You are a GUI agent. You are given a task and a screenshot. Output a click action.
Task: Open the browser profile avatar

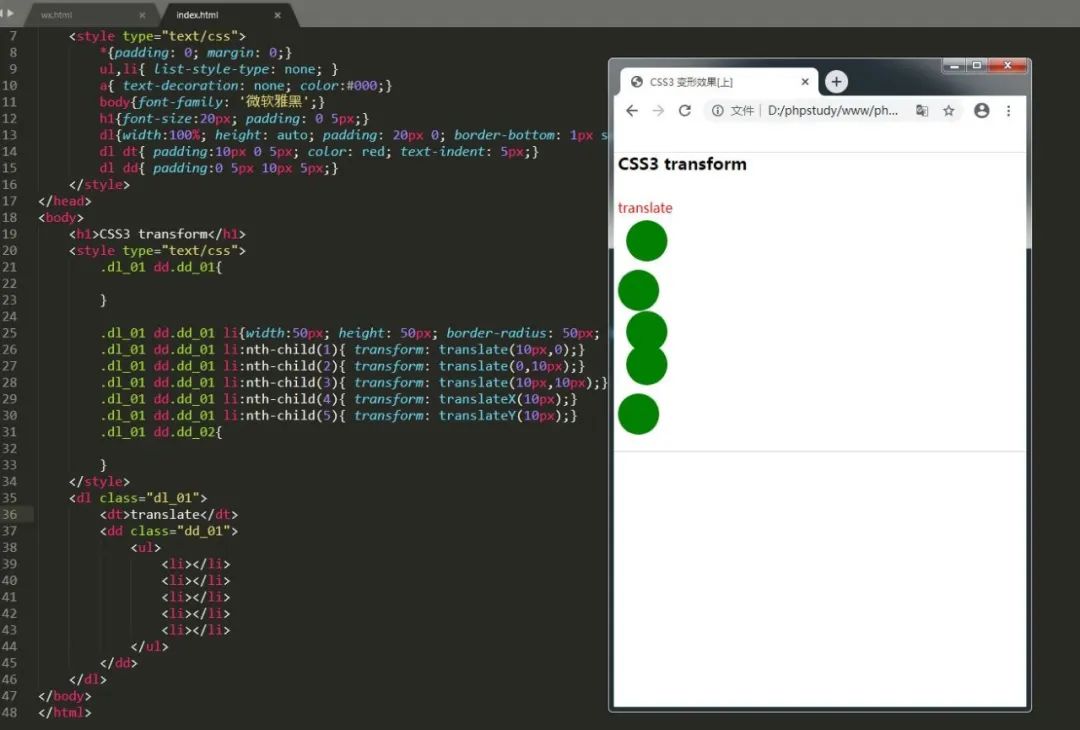click(x=982, y=111)
